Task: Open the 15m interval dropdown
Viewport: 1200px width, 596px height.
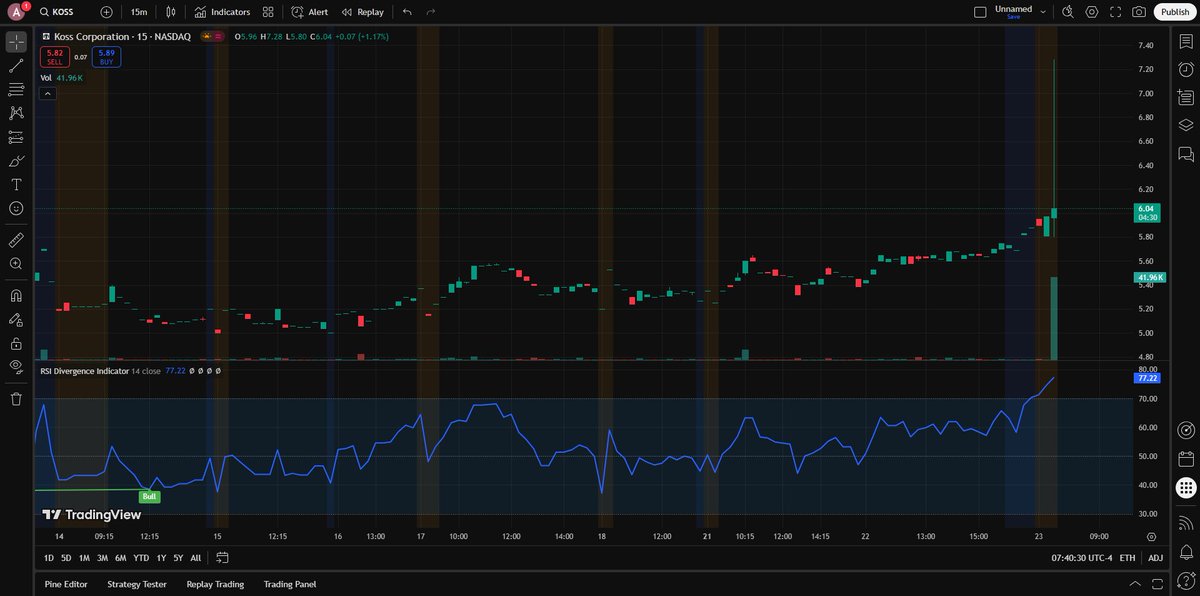Action: click(139, 12)
